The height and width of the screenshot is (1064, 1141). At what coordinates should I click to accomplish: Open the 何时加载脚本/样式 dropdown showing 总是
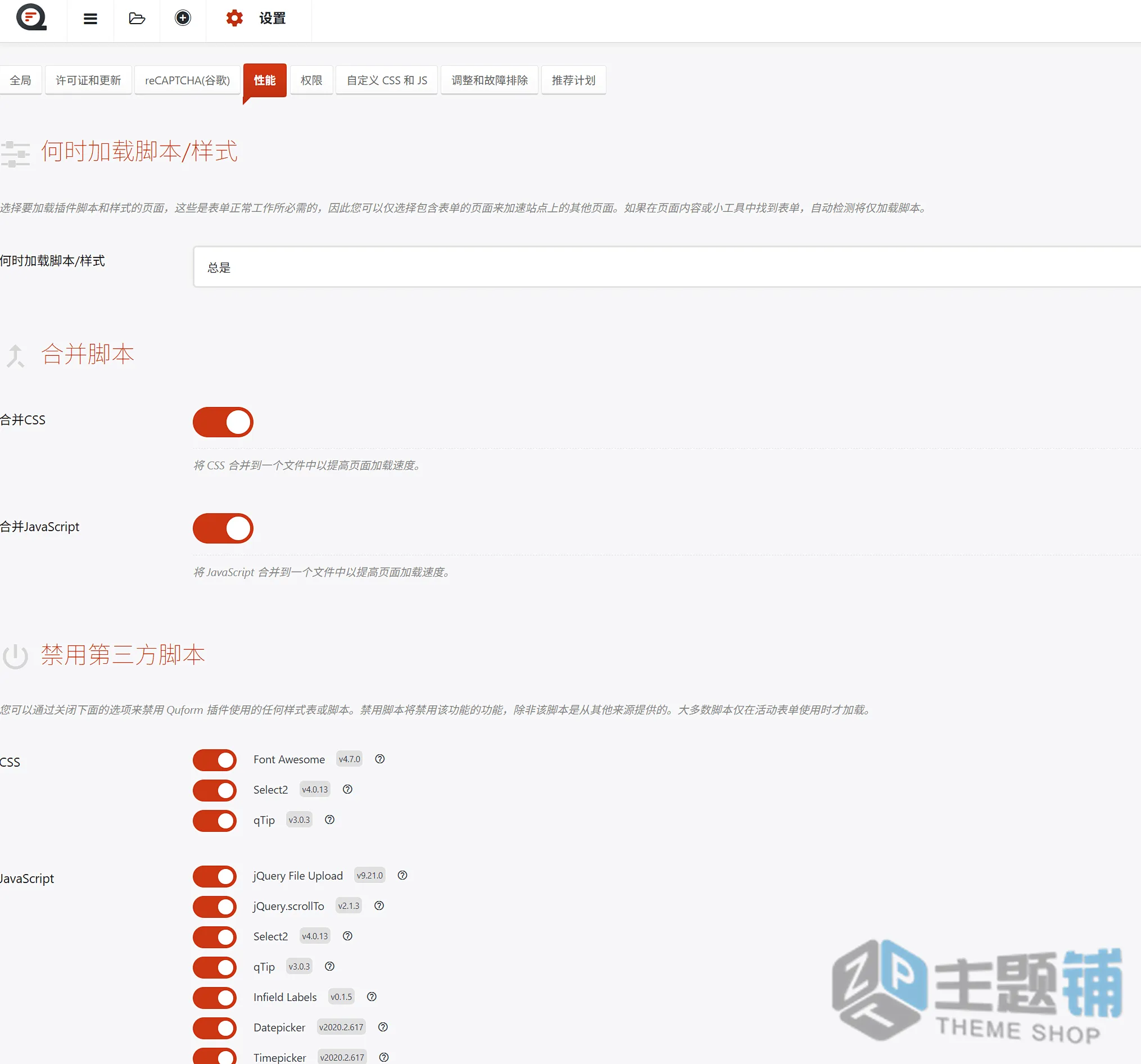coord(667,267)
